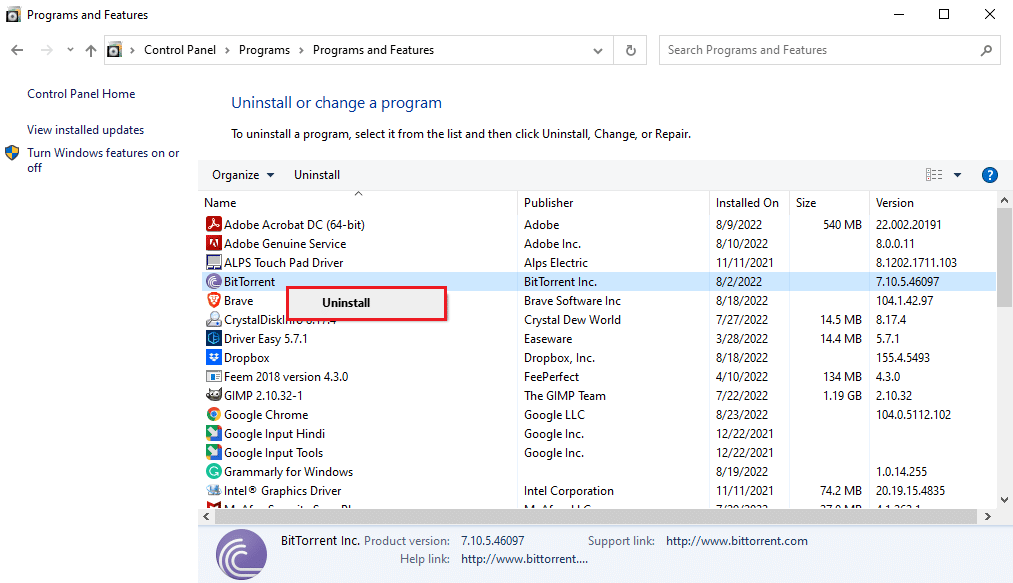Screen dimensions: 1013x583
Task: Expand the chevron after Programs breadcrumb
Action: [x=301, y=50]
